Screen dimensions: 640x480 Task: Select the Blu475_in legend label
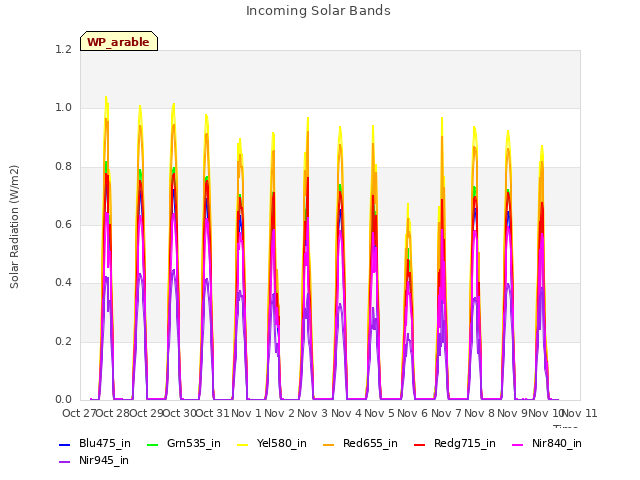click(x=104, y=444)
